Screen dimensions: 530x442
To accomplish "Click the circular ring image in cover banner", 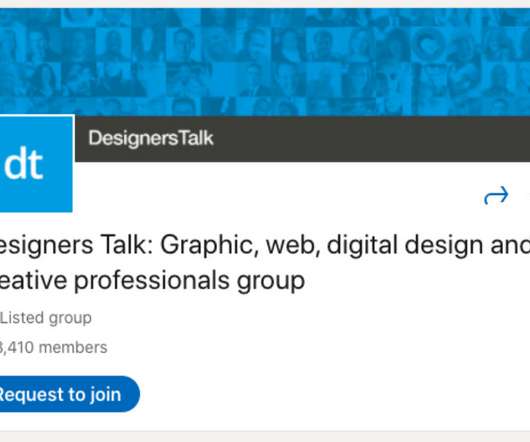I will [x=428, y=45].
